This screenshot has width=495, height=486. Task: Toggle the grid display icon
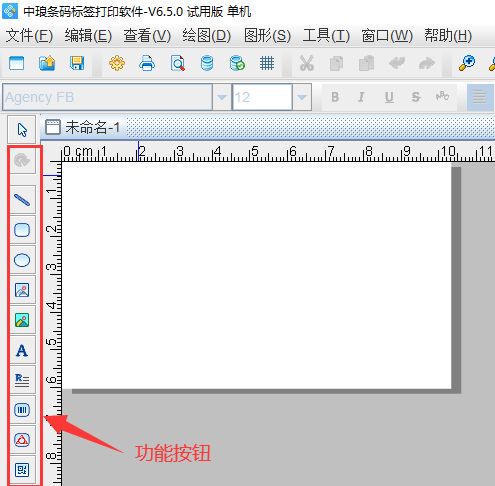pos(267,63)
